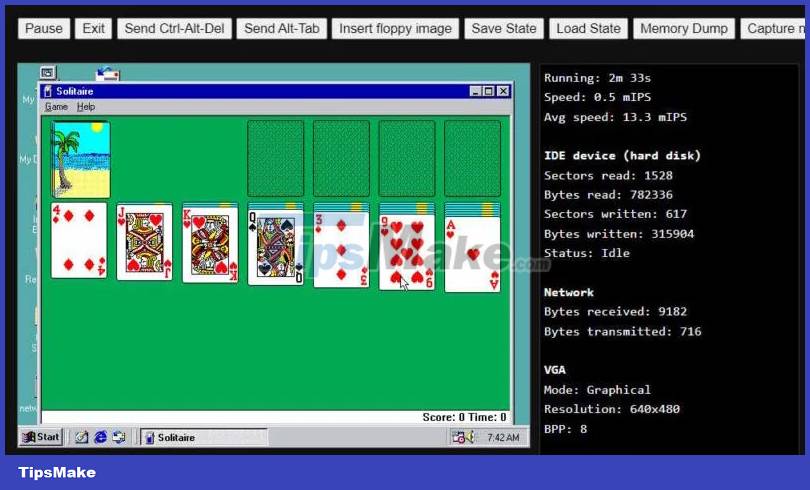
Task: Click the Bytes written: 315904 text
Action: (619, 234)
